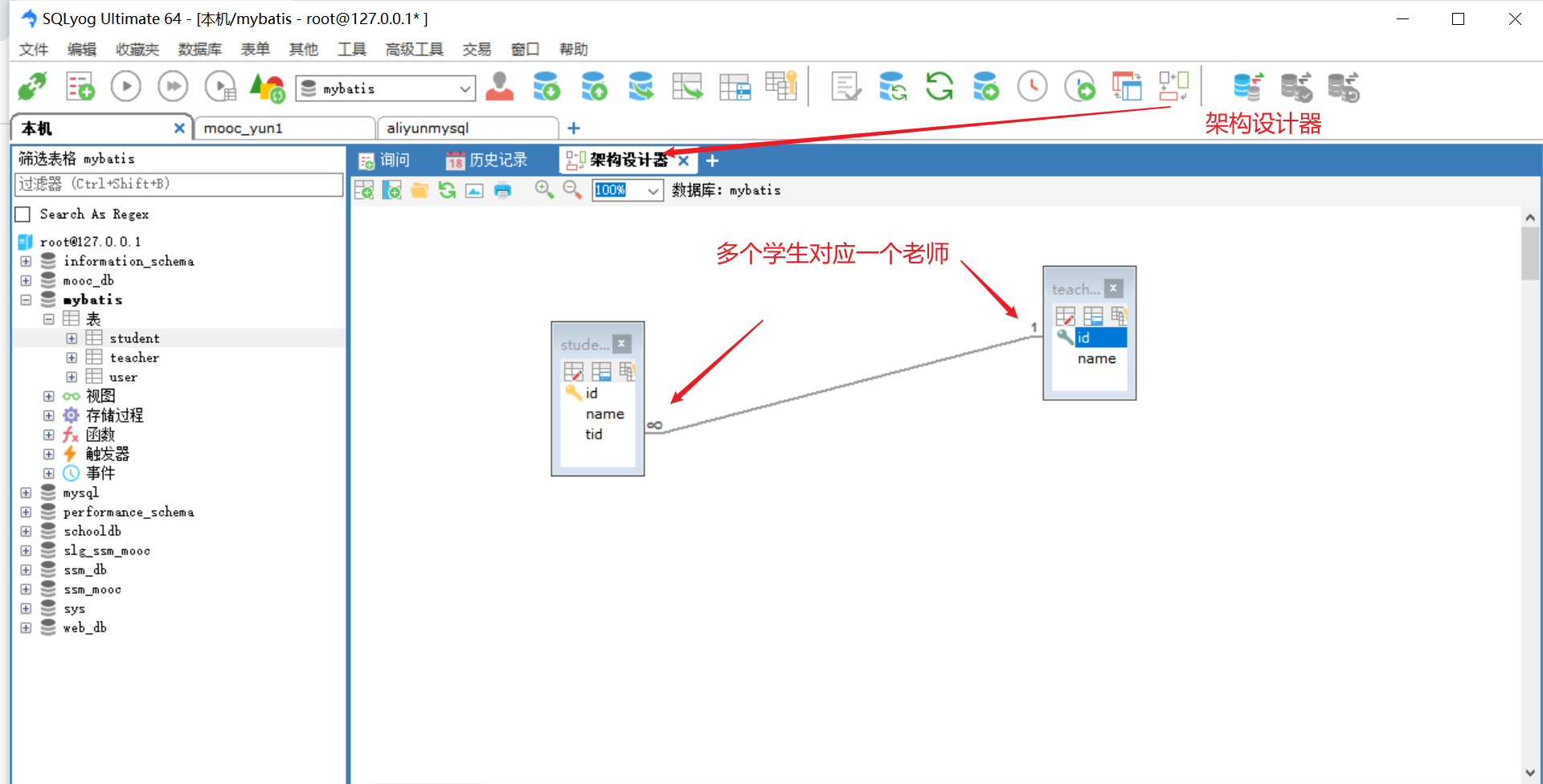Screen dimensions: 1543x784
Task: Zoom out on the schema canvas
Action: (x=572, y=190)
